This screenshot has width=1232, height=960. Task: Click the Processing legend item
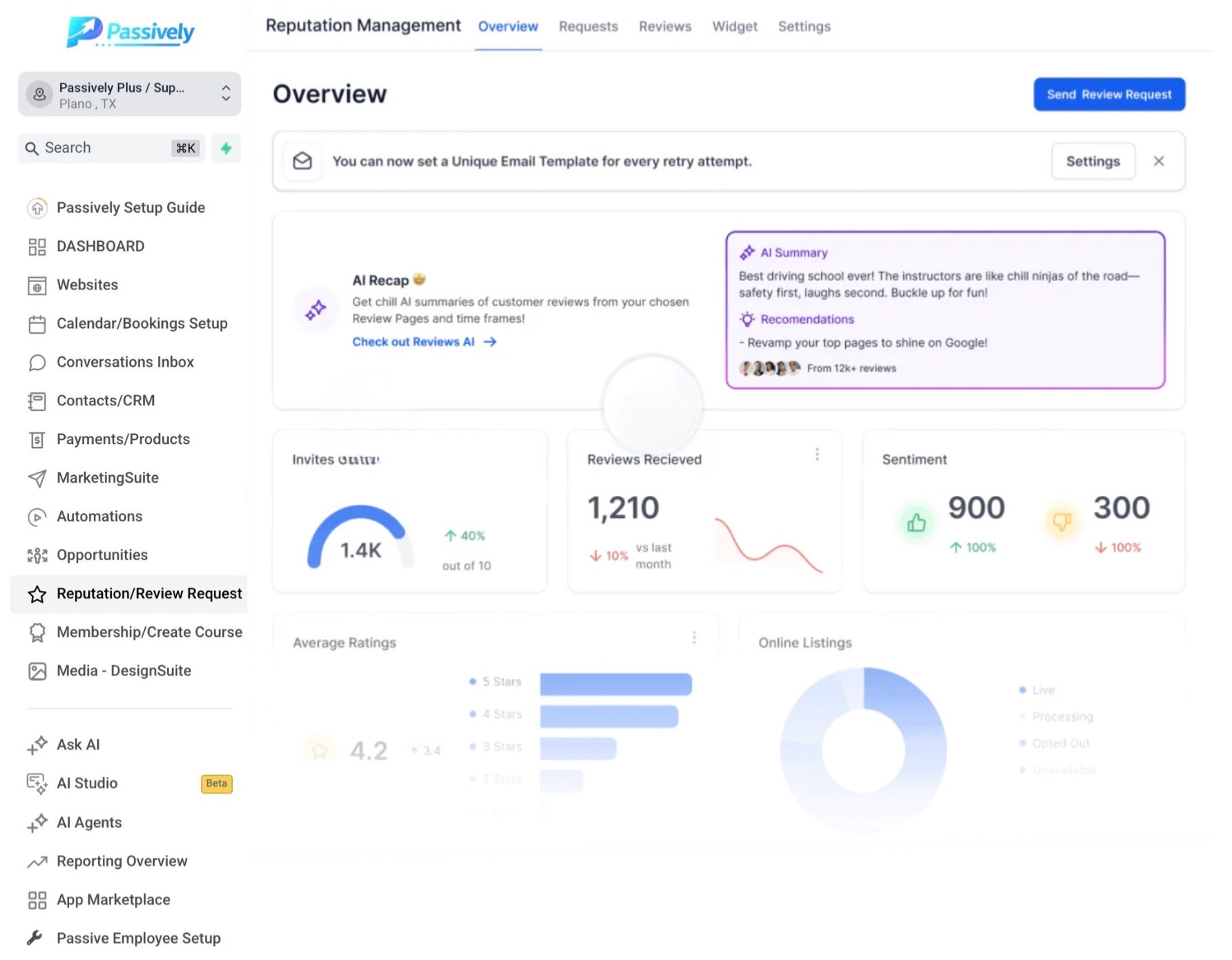coord(1057,717)
